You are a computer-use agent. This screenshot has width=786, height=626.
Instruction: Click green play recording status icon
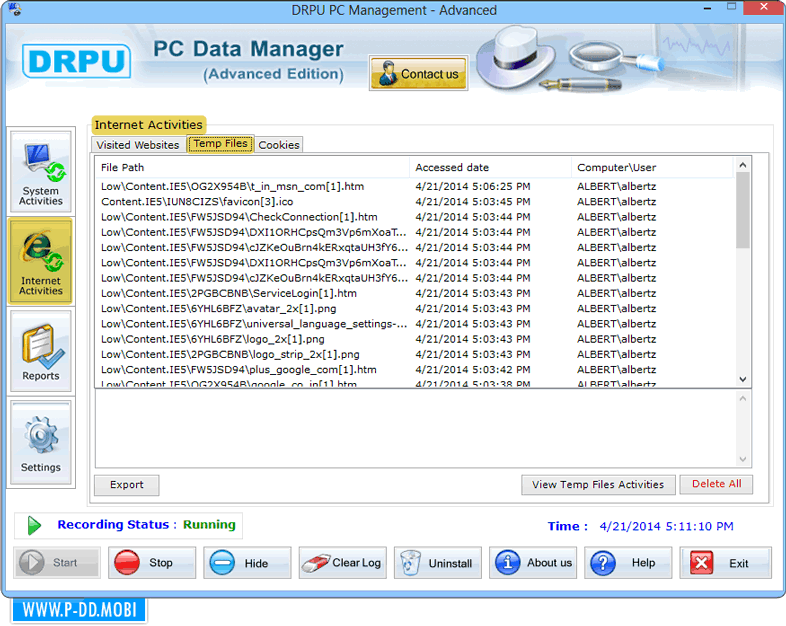[x=34, y=525]
